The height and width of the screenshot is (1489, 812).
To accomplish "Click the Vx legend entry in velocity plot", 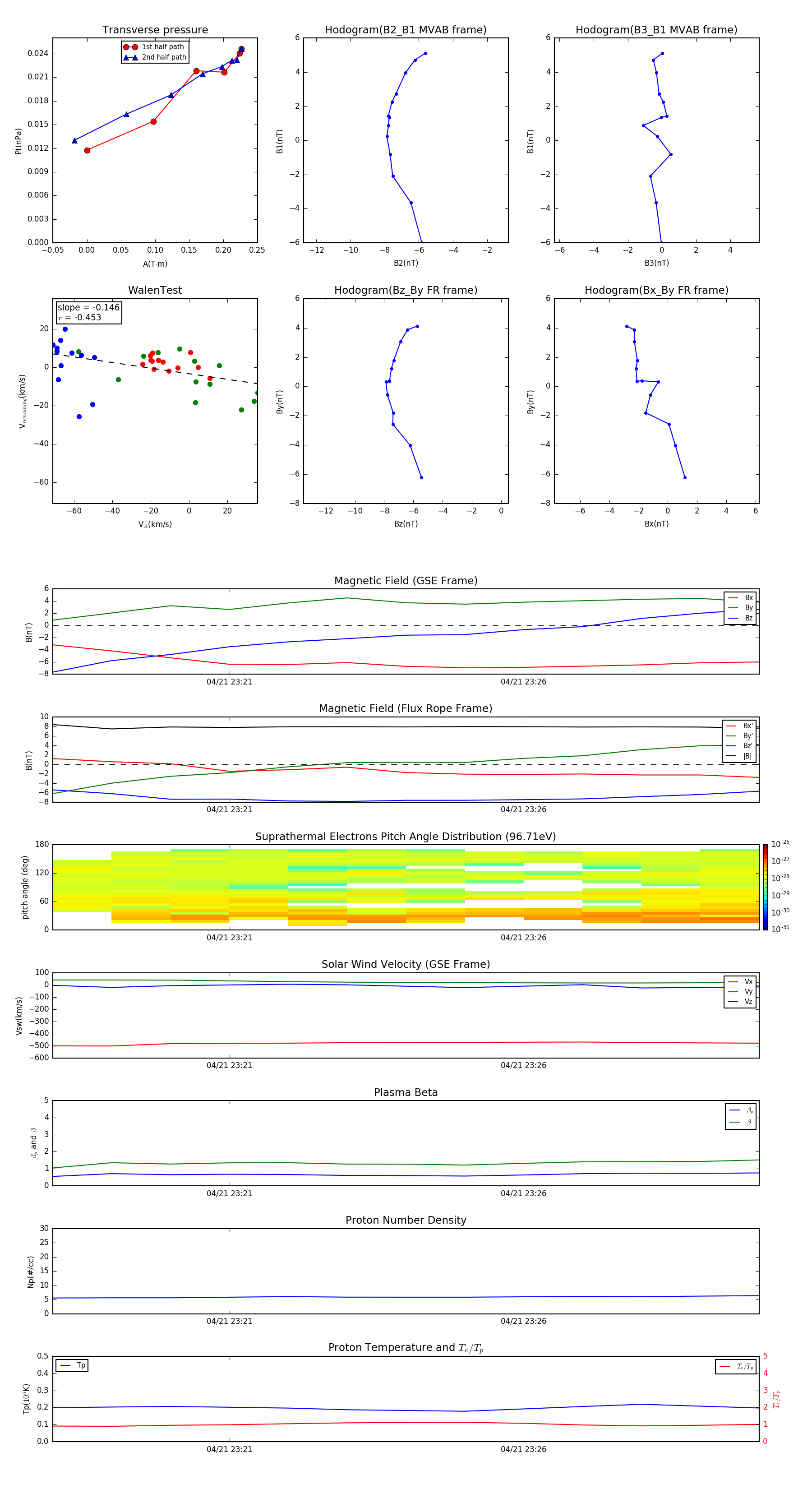I will tap(740, 982).
